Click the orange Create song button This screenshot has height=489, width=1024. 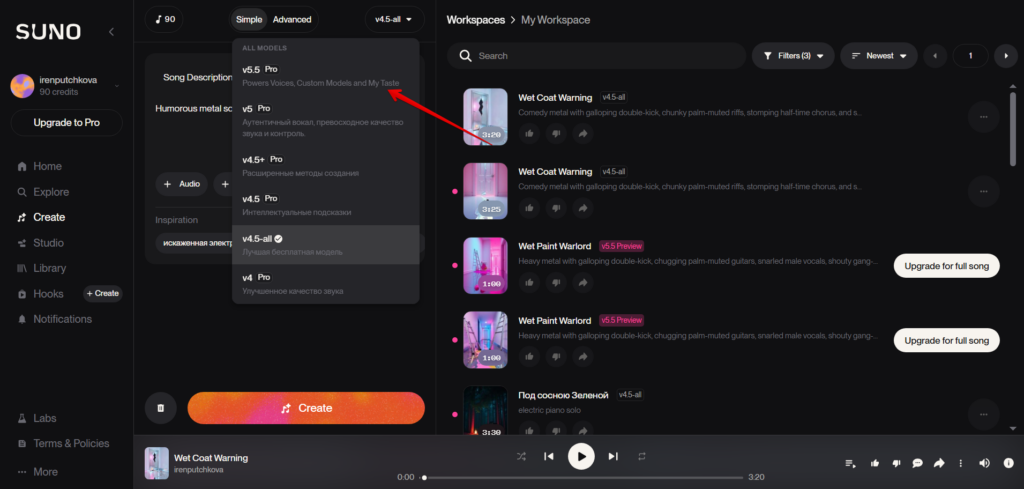pyautogui.click(x=306, y=408)
